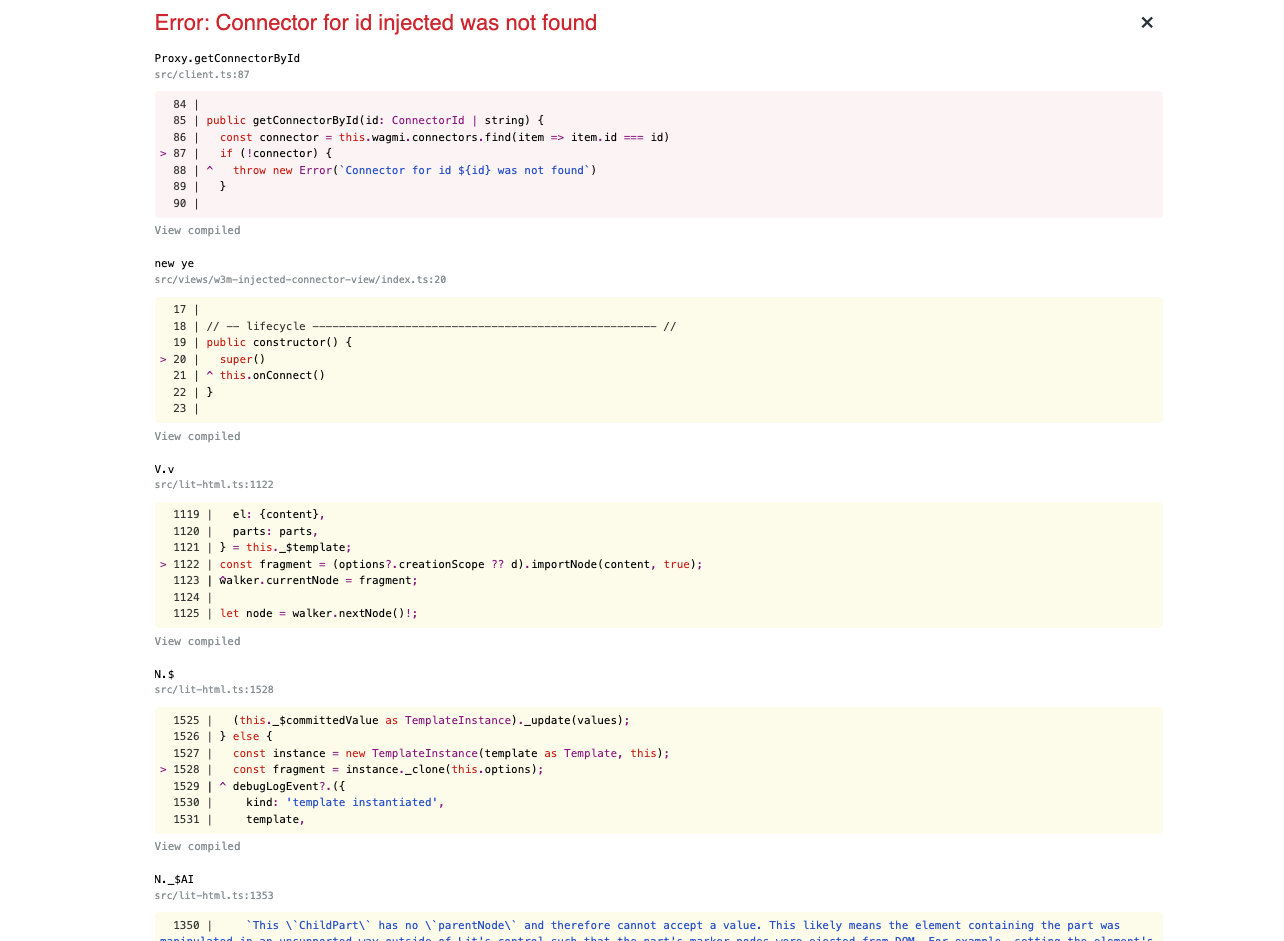Select the Proxy.getConnectorById frame heading
This screenshot has width=1284, height=941.
pyautogui.click(x=227, y=58)
